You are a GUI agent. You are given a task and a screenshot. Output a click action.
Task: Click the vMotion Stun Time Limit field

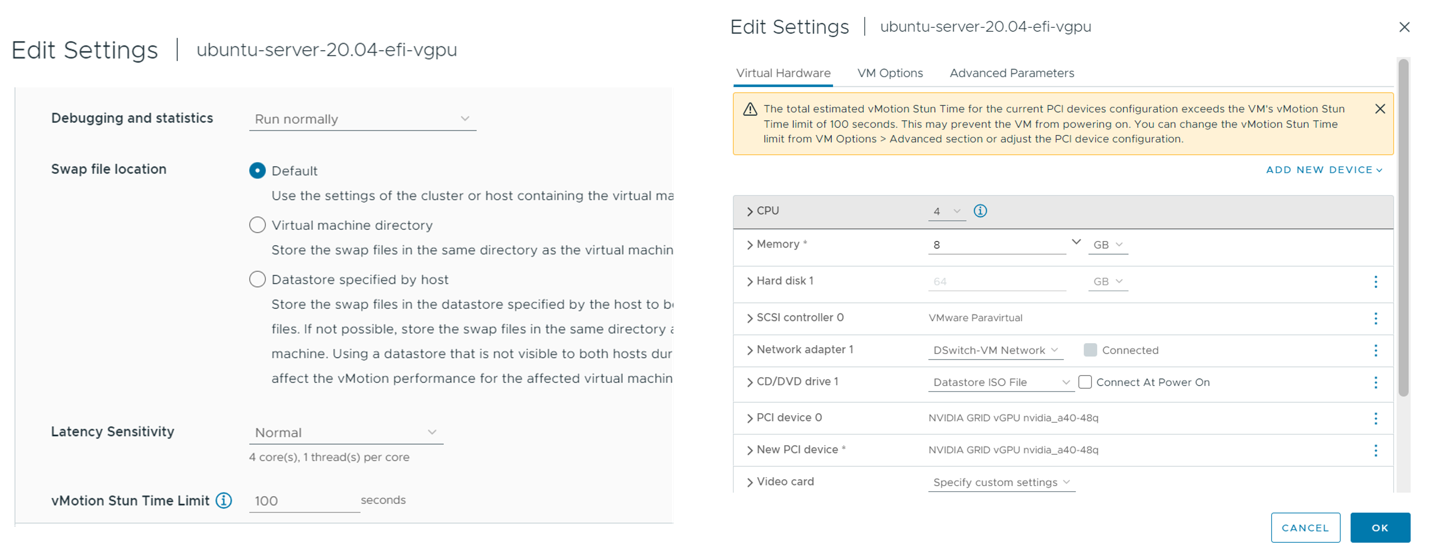303,500
